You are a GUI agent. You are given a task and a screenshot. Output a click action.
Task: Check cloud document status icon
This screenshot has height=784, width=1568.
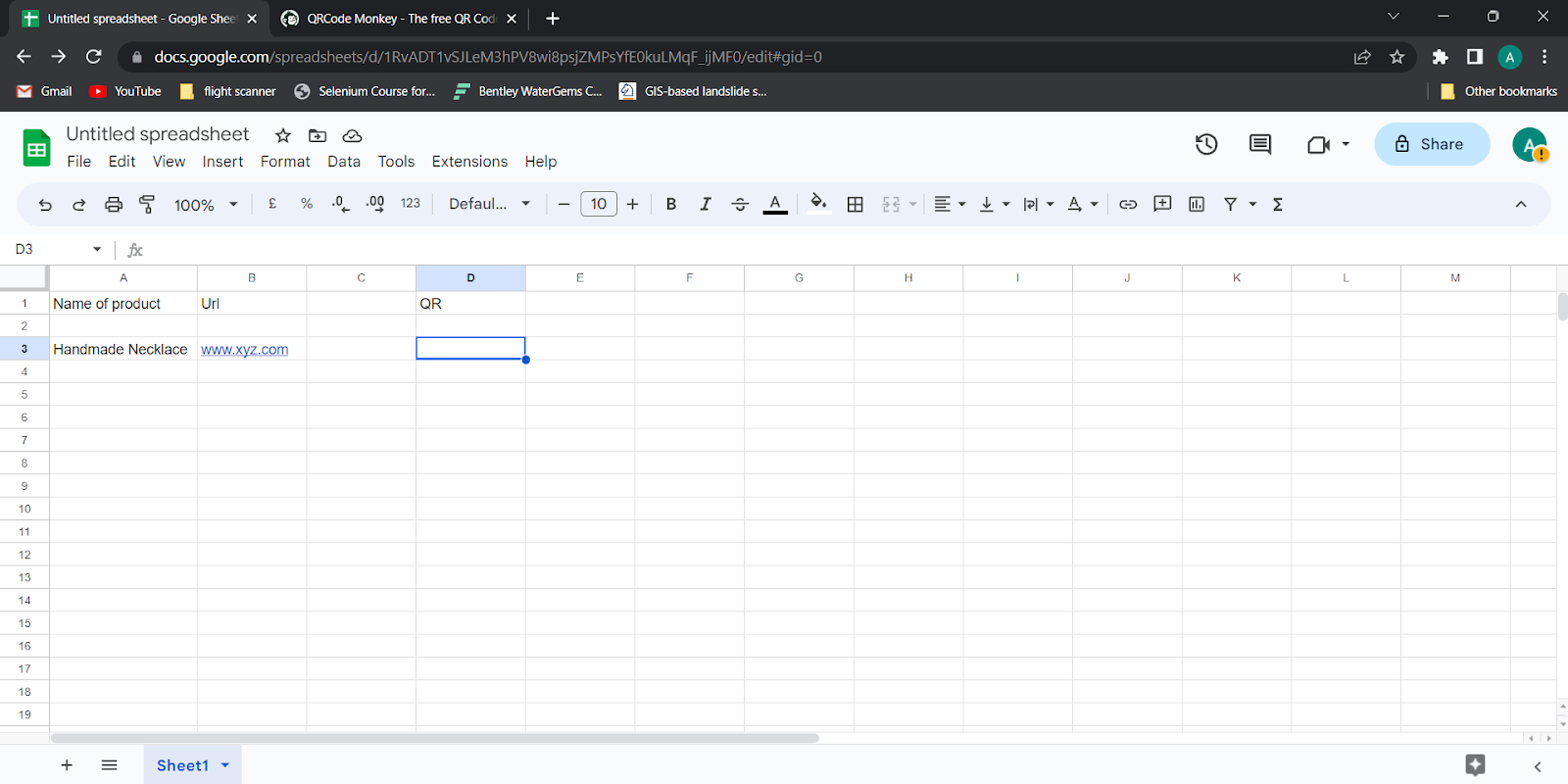click(x=352, y=135)
